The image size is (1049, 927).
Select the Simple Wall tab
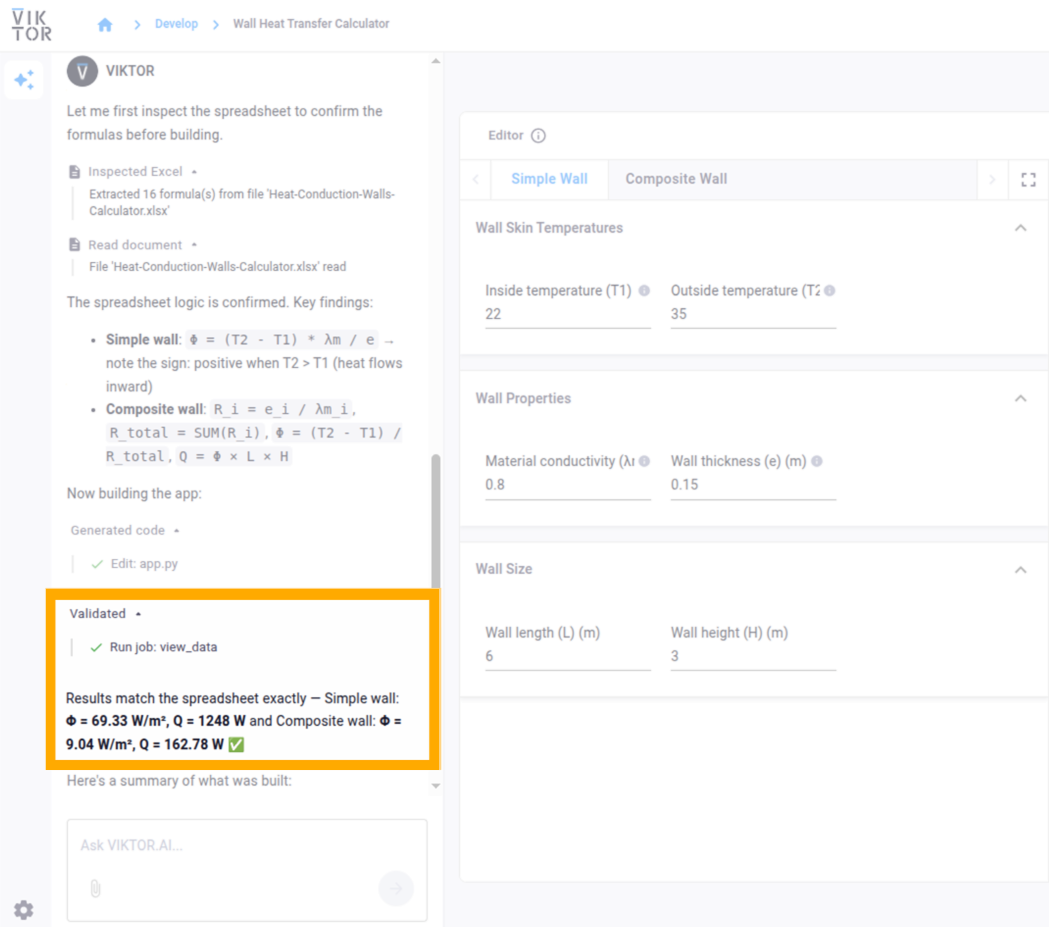[x=549, y=179]
